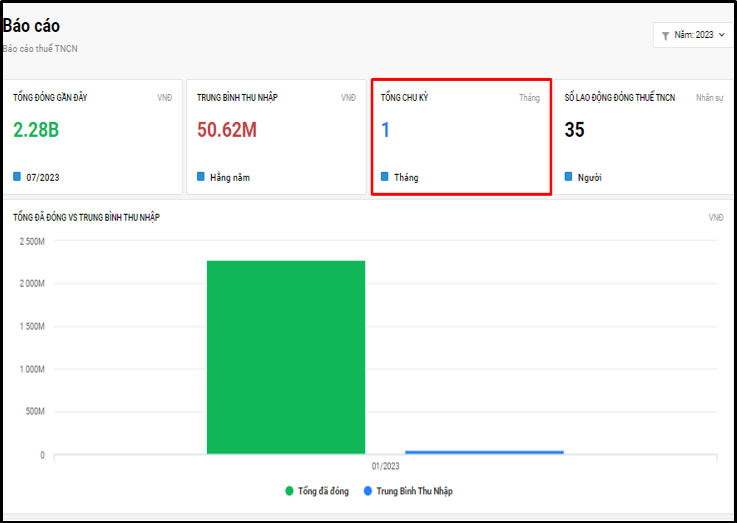Viewport: 737px width, 523px height.
Task: Click the 07/2023 date label
Action: (x=43, y=178)
